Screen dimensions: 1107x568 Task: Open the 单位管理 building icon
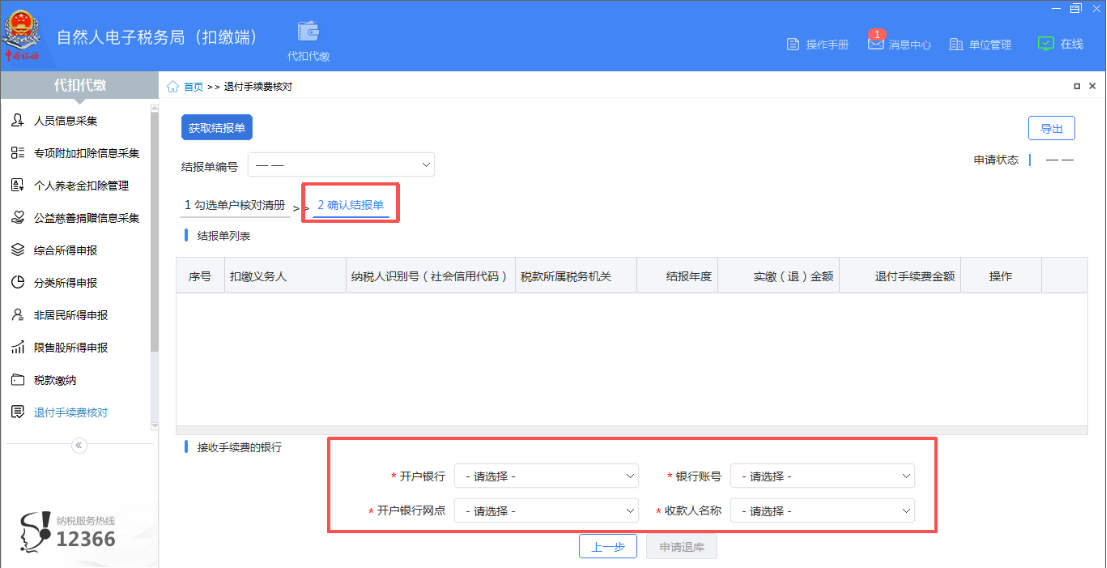(x=956, y=44)
